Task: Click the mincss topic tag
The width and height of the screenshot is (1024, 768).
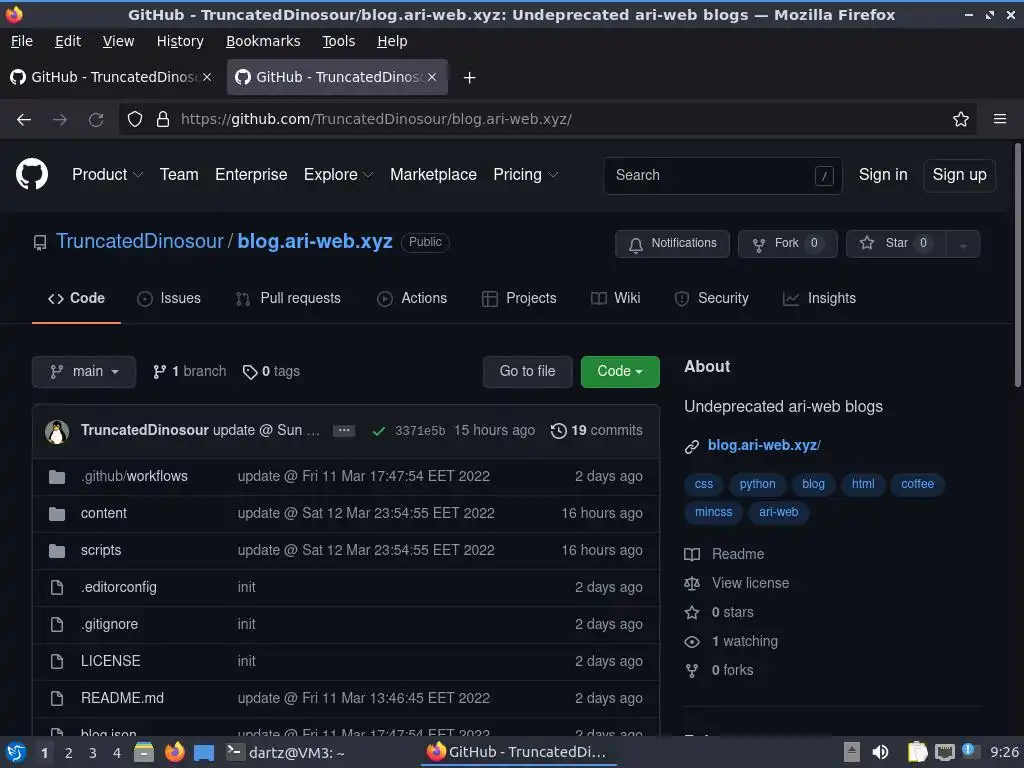Action: pos(713,512)
